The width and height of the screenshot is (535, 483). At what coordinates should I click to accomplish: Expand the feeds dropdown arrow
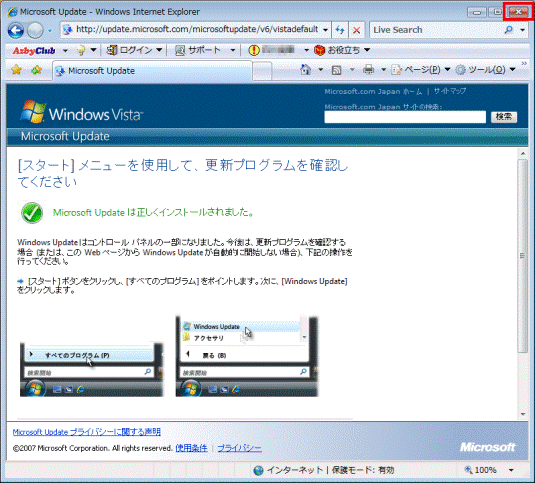point(352,70)
